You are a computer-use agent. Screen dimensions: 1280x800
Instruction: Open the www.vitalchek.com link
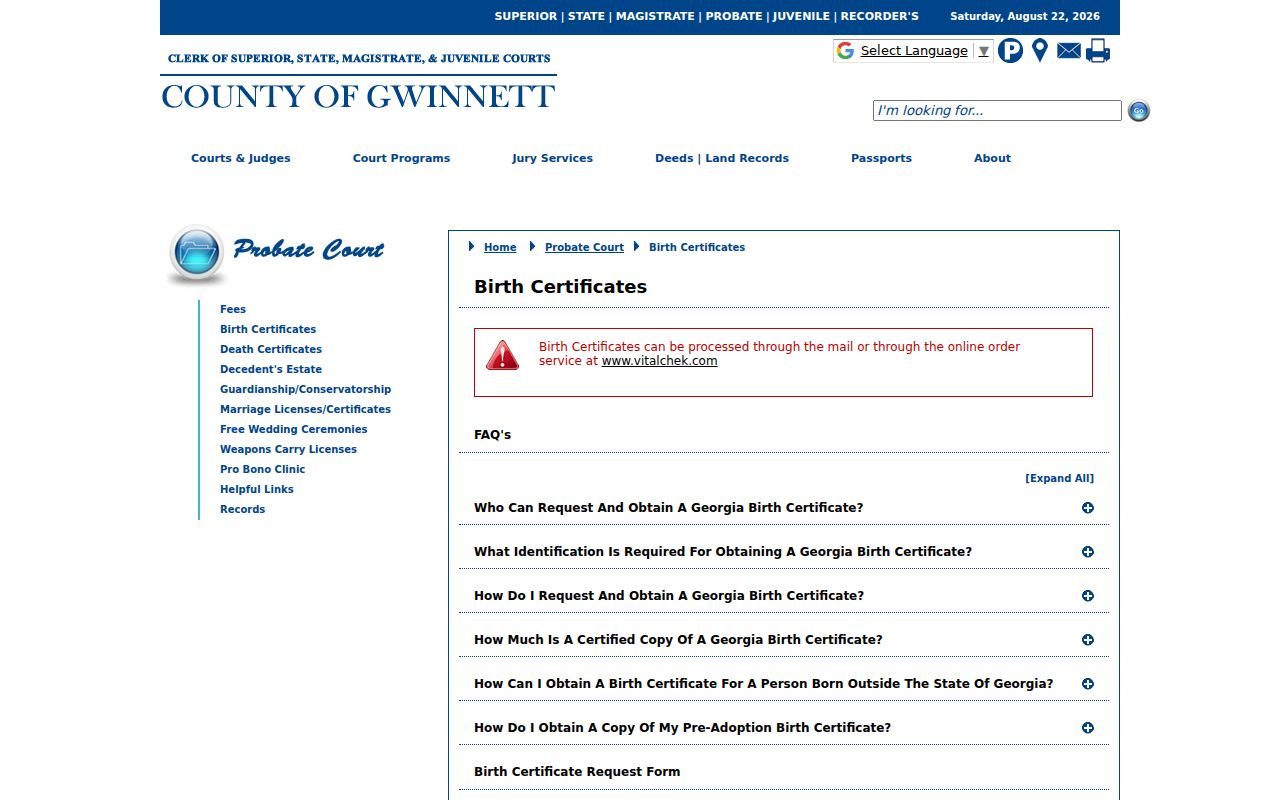659,361
